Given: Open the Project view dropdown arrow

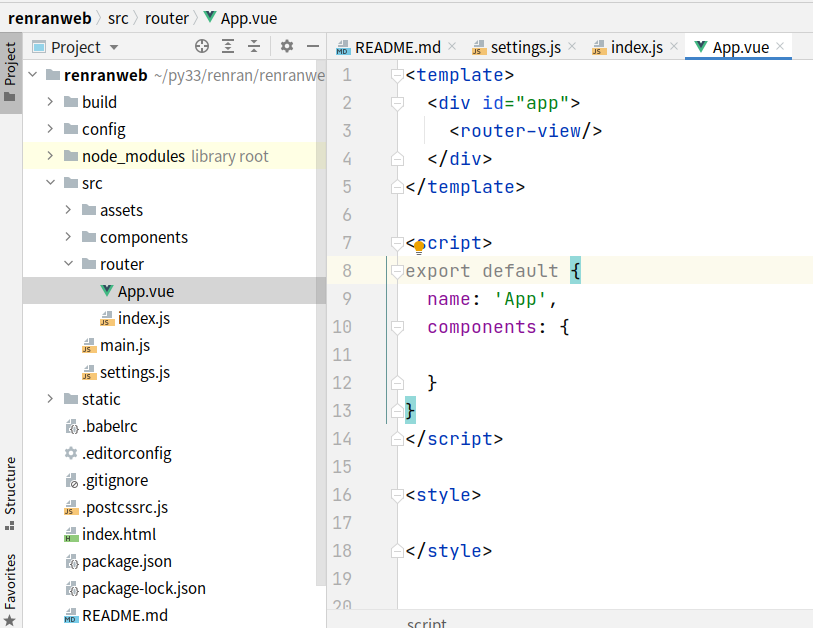Looking at the screenshot, I should (x=114, y=48).
